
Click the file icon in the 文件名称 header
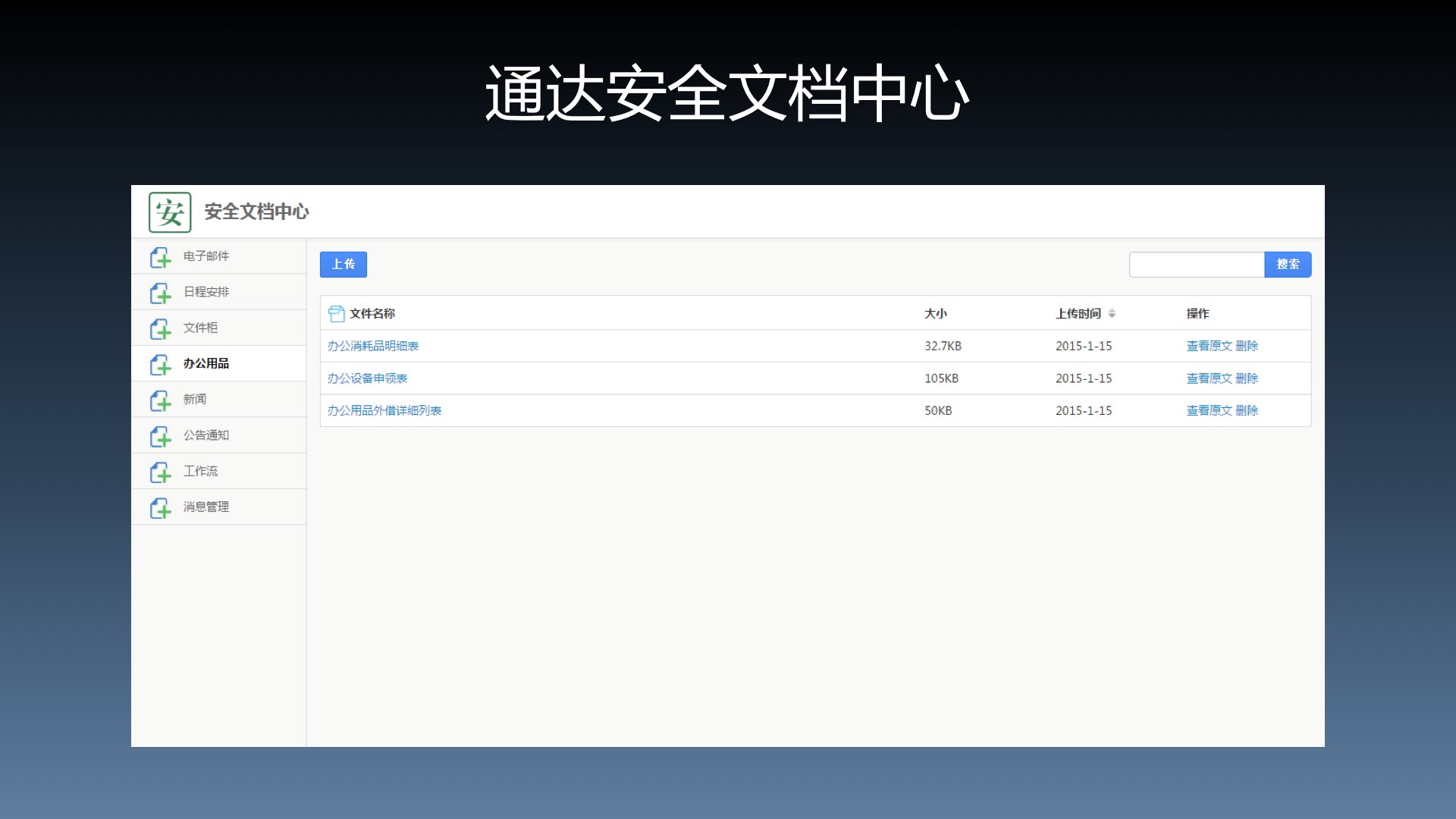click(336, 313)
